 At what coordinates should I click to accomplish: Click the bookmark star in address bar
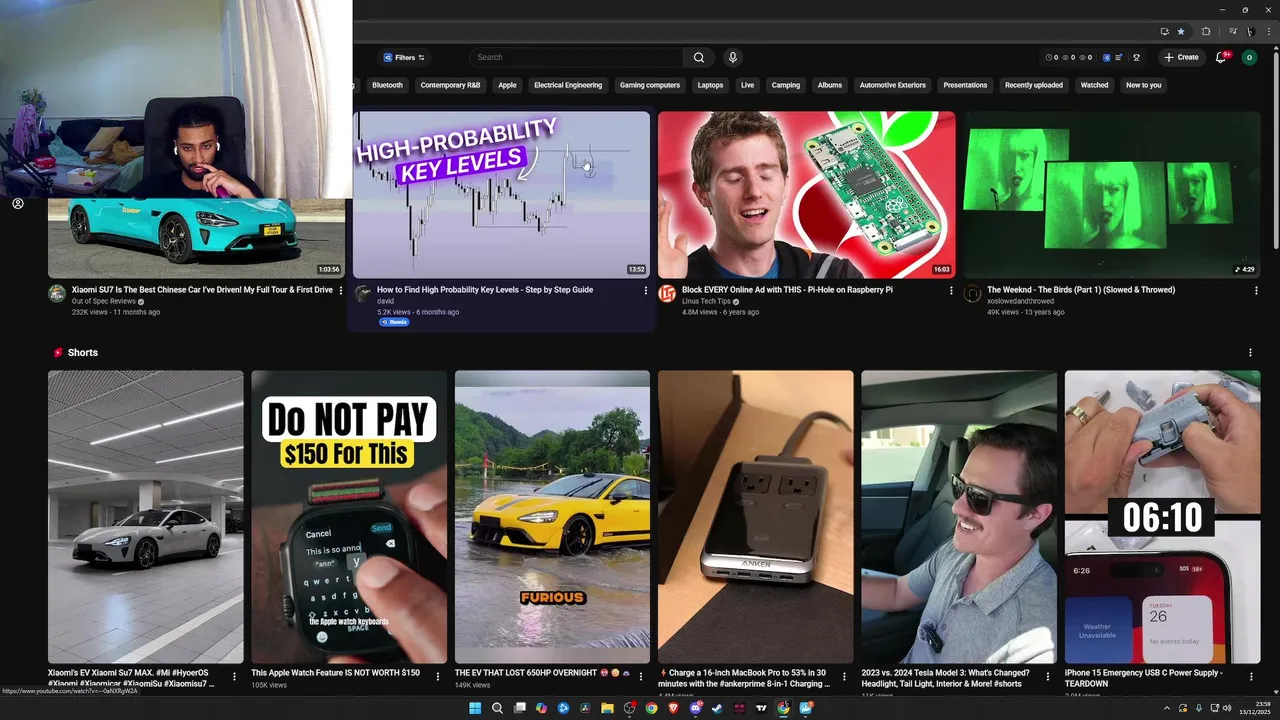(1181, 31)
